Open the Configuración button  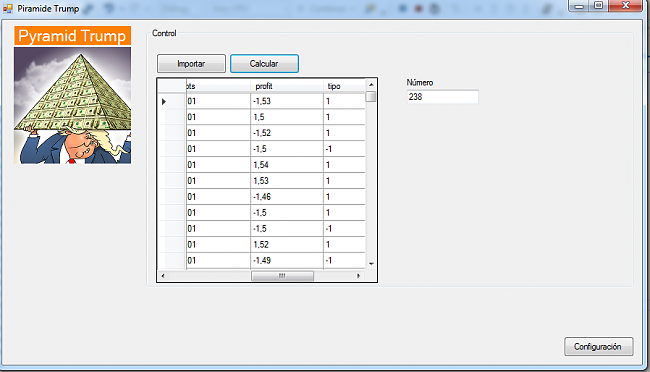(598, 346)
